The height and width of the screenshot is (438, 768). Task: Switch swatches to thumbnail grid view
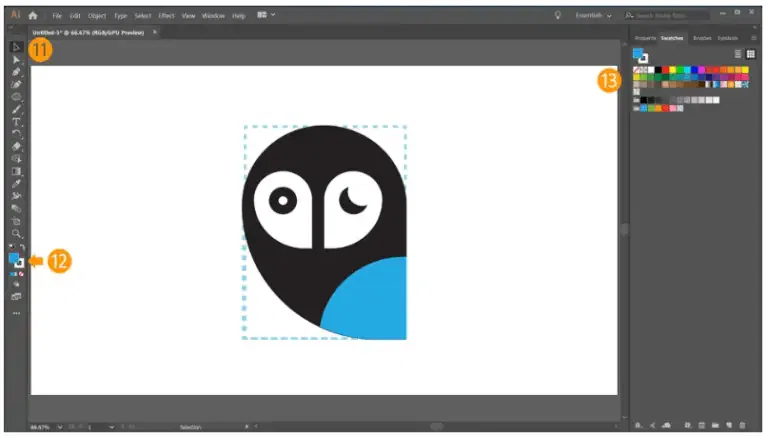click(x=750, y=54)
